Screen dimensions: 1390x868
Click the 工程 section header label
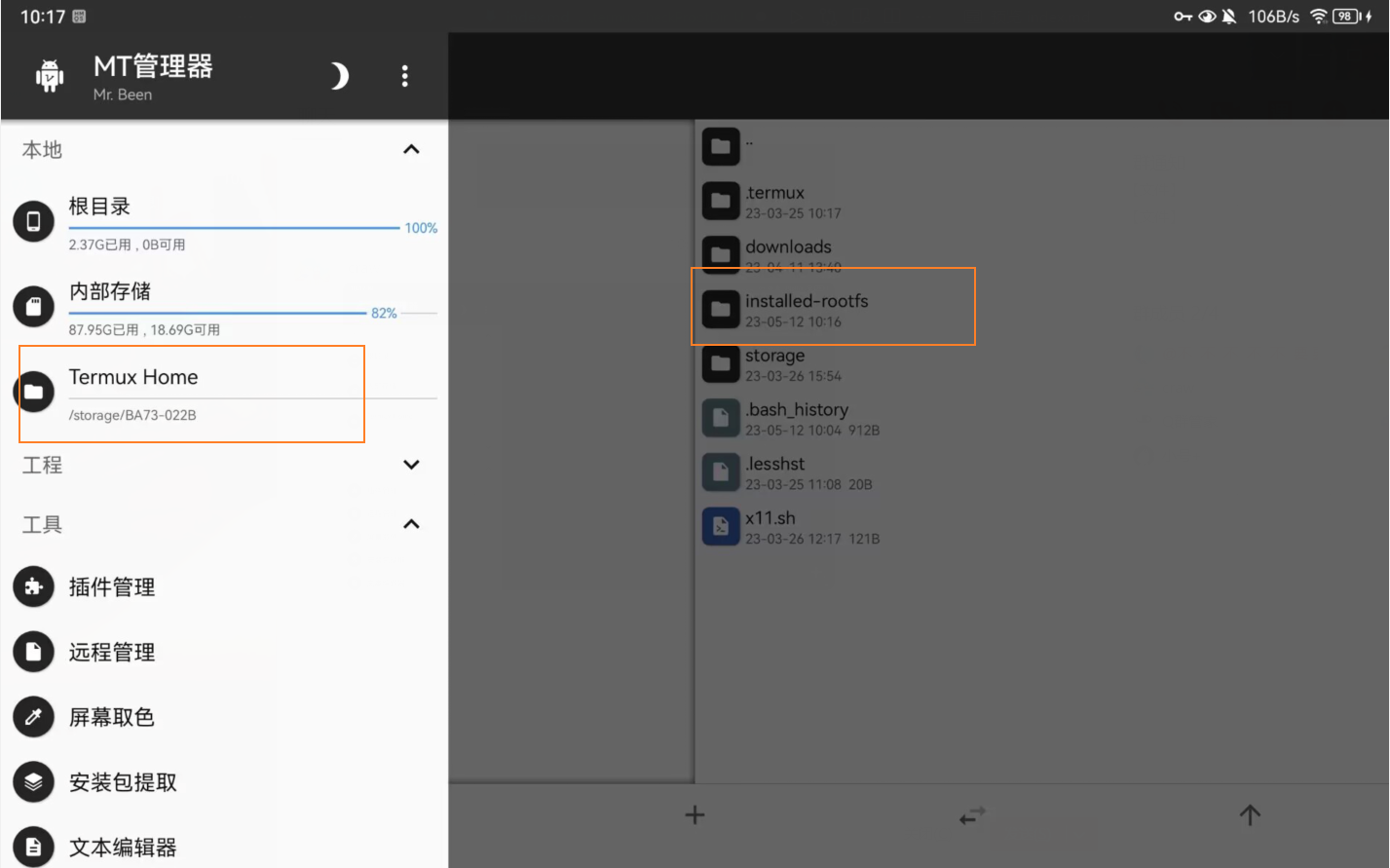pos(42,465)
